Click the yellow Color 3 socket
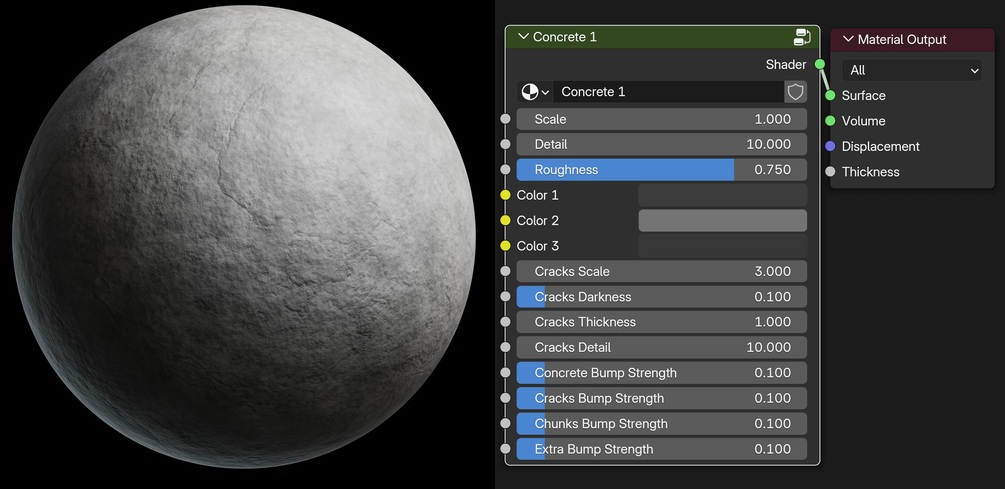 pyautogui.click(x=505, y=246)
